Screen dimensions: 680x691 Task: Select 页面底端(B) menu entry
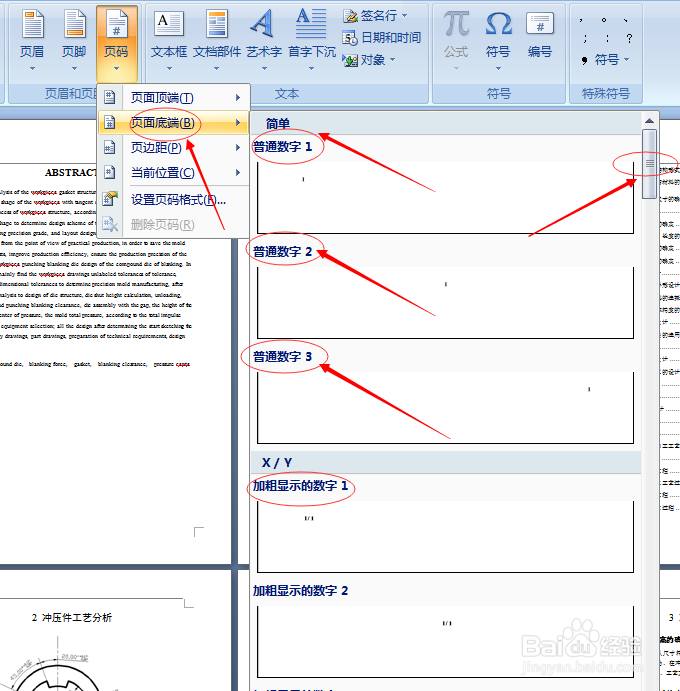[174, 122]
